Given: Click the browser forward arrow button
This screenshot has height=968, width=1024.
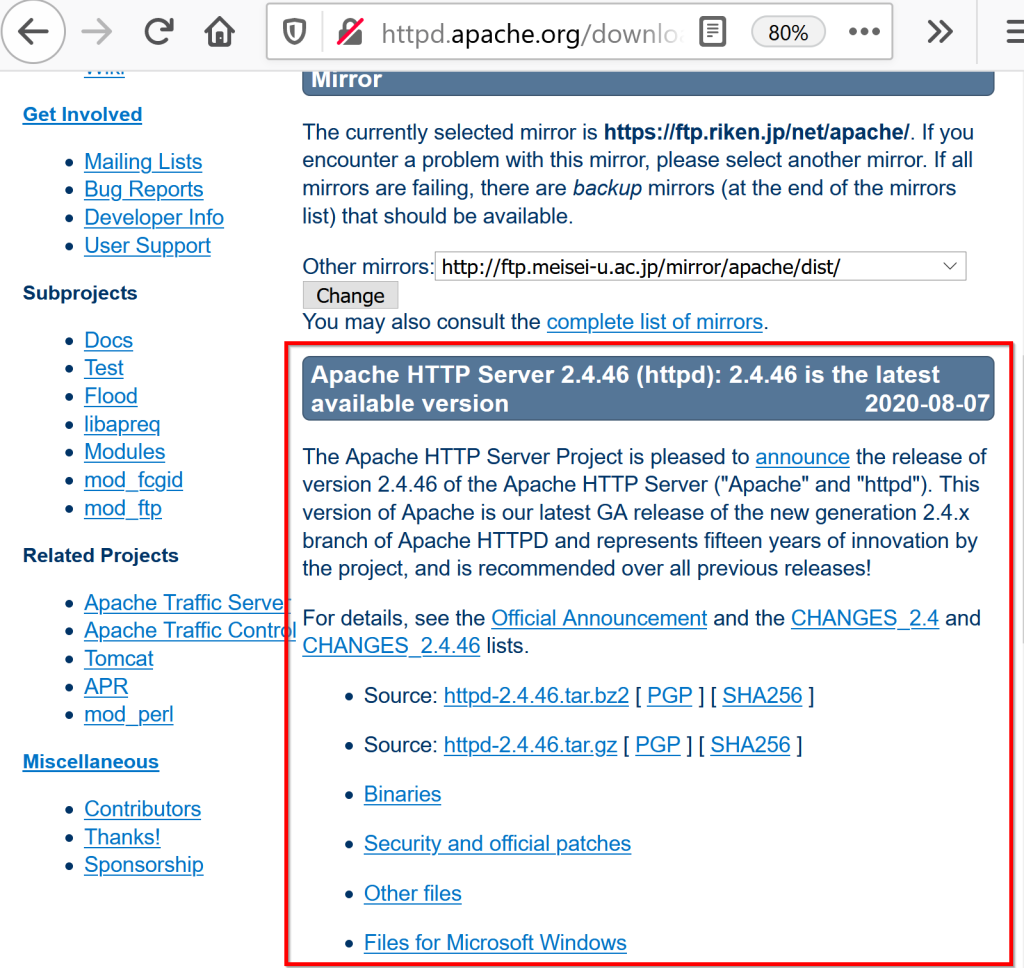Looking at the screenshot, I should (97, 33).
